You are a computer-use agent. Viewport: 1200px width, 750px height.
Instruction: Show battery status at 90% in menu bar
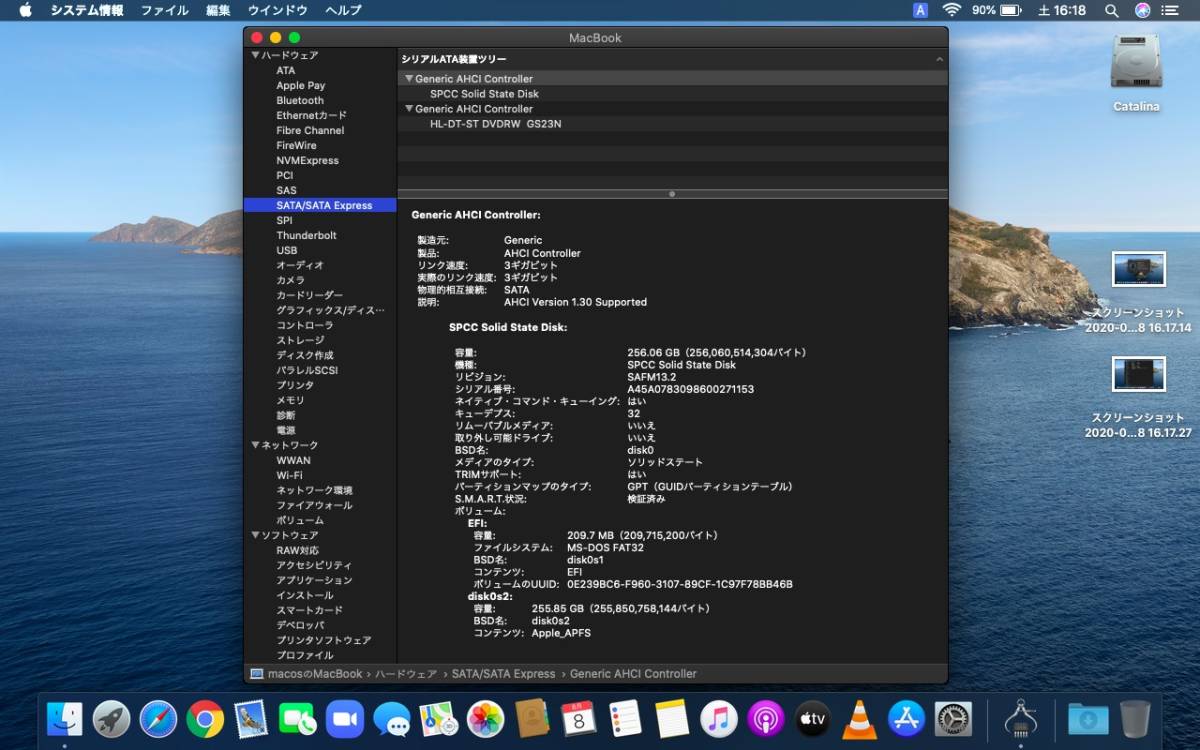pyautogui.click(x=995, y=10)
